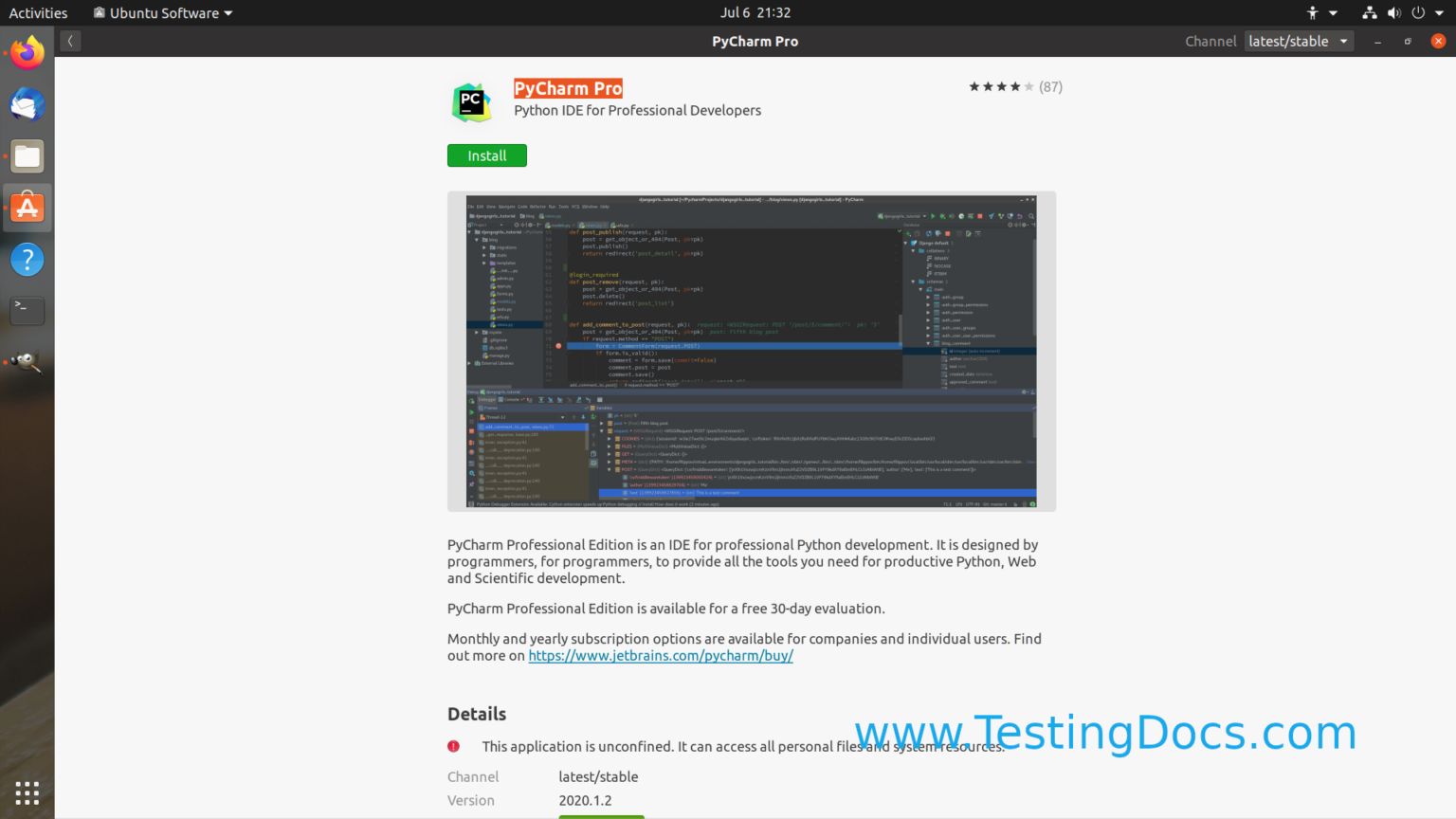1456x819 pixels.
Task: Install PyCharm Pro
Action: tap(486, 155)
